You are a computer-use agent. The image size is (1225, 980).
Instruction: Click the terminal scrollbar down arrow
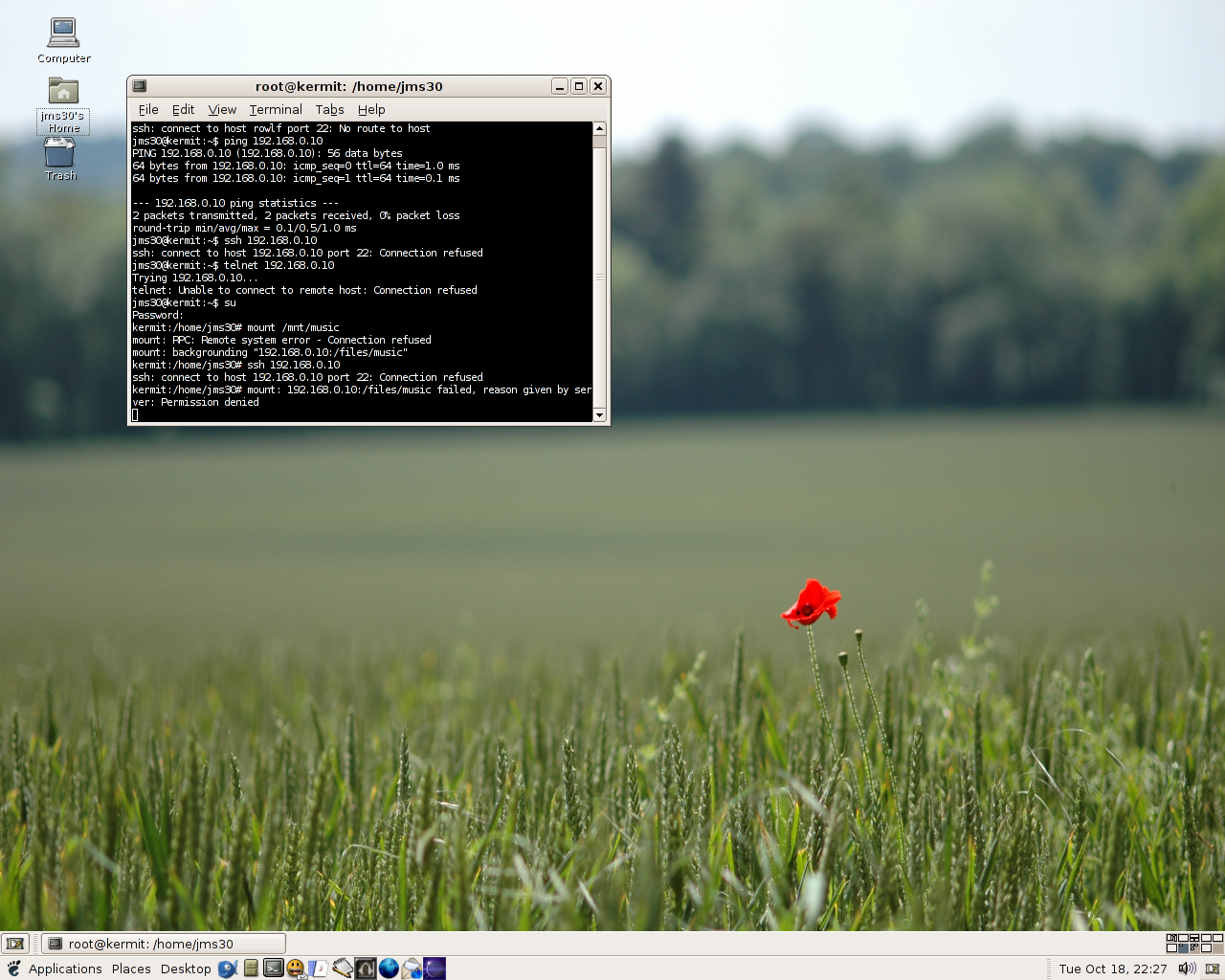[x=600, y=414]
